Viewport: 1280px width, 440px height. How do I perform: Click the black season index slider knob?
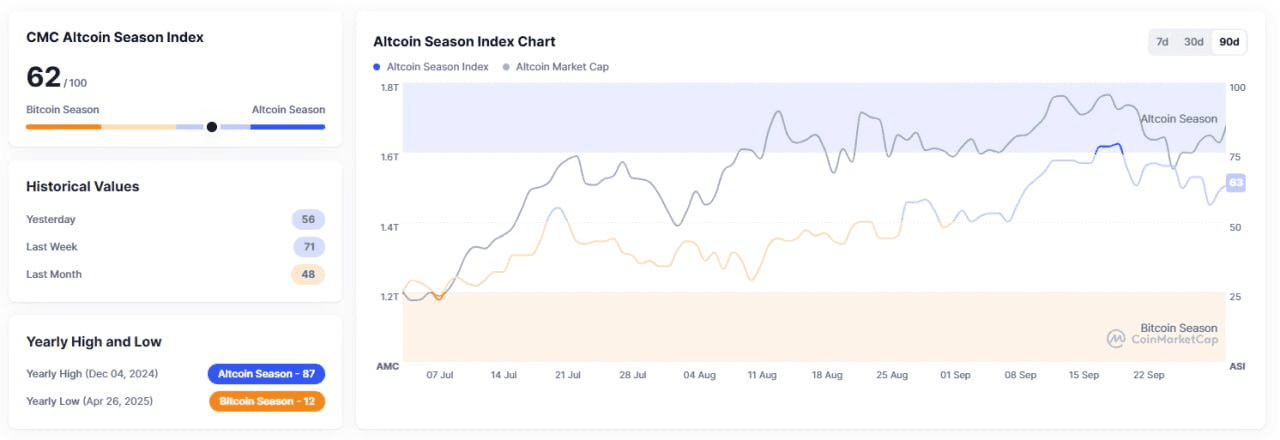click(211, 127)
